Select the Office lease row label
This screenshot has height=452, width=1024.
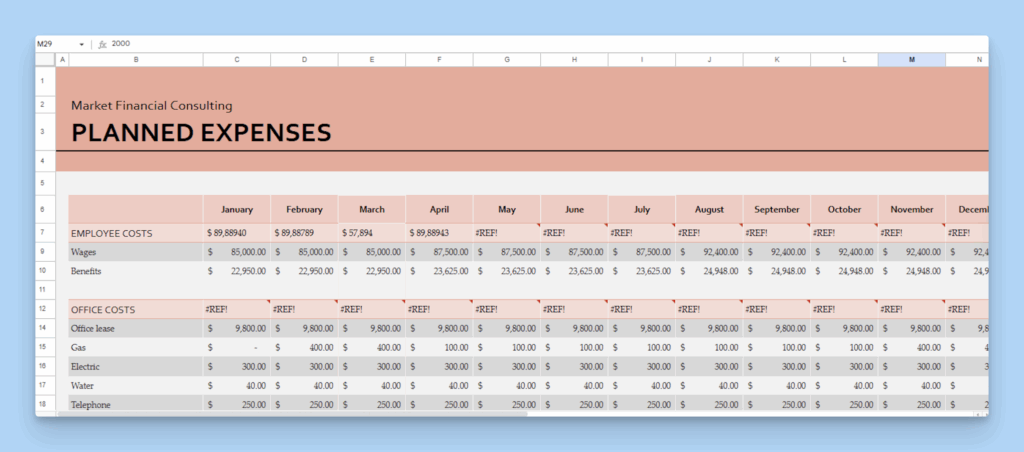[99, 328]
